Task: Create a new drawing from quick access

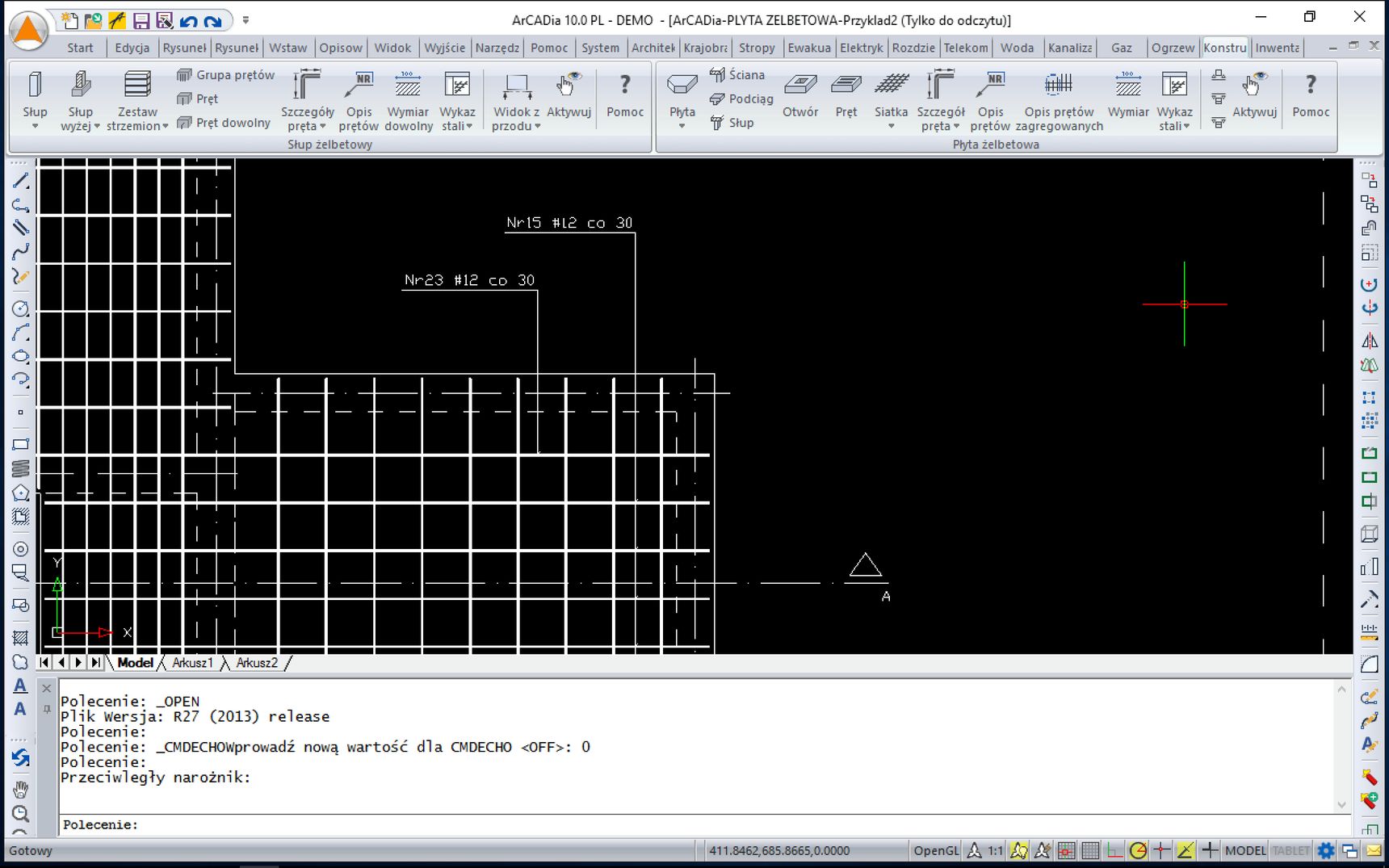Action: tap(69, 20)
